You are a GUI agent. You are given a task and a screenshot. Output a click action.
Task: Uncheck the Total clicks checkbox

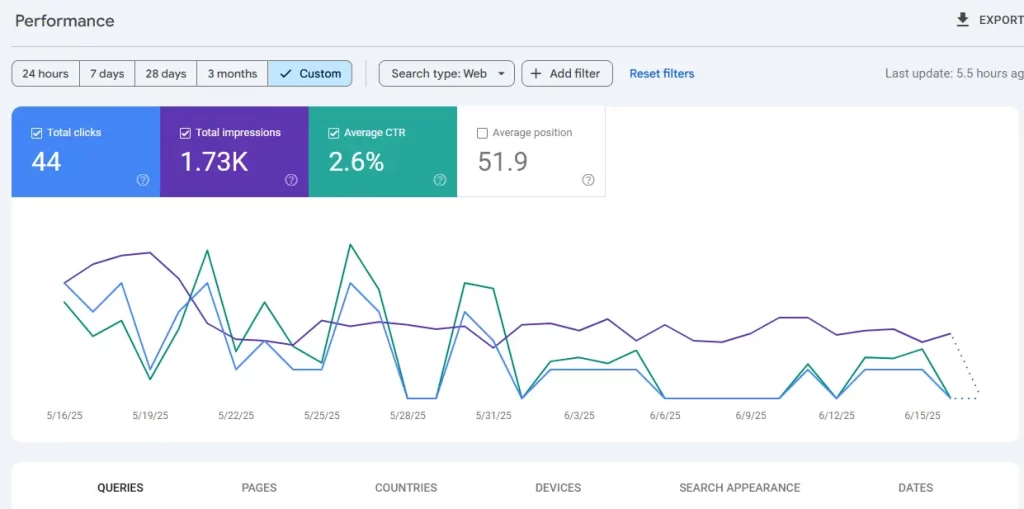click(x=37, y=133)
